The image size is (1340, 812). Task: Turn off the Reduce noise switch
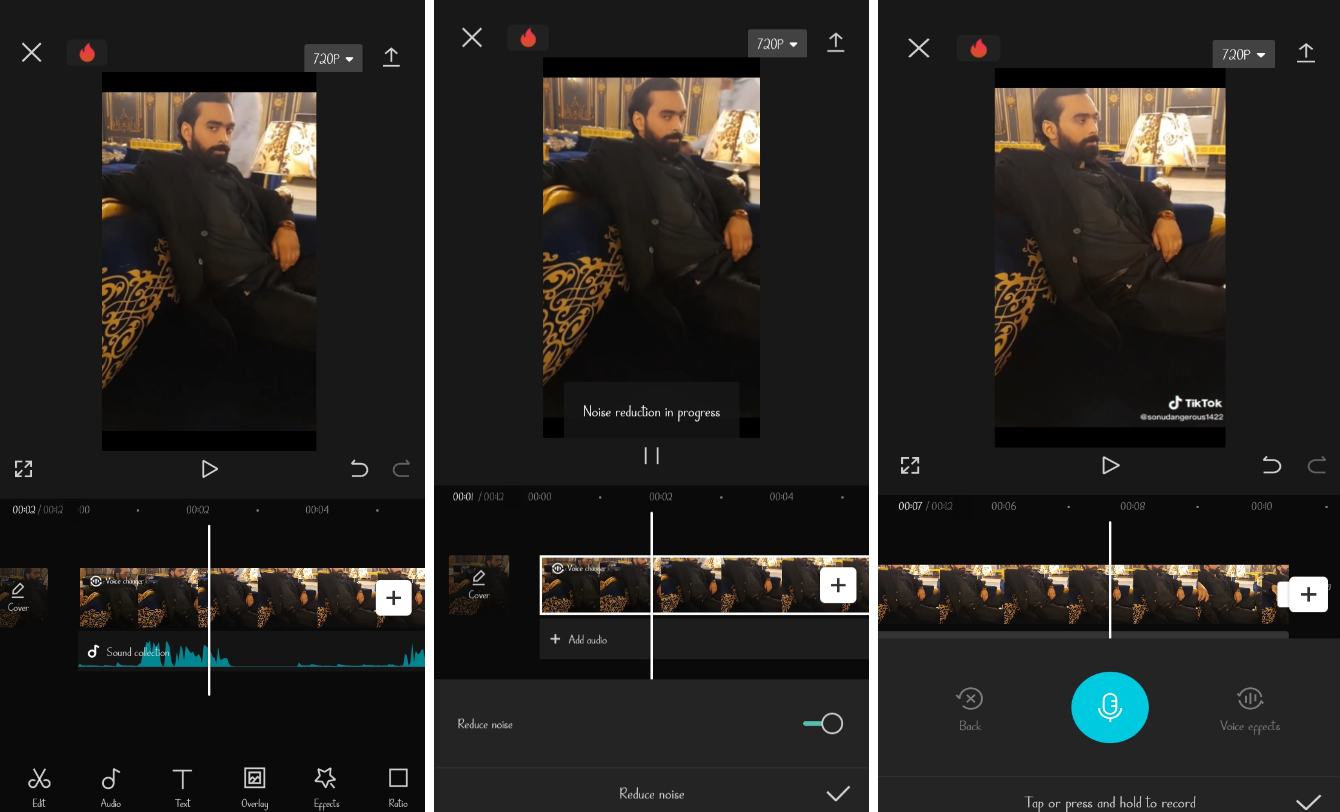tap(823, 724)
